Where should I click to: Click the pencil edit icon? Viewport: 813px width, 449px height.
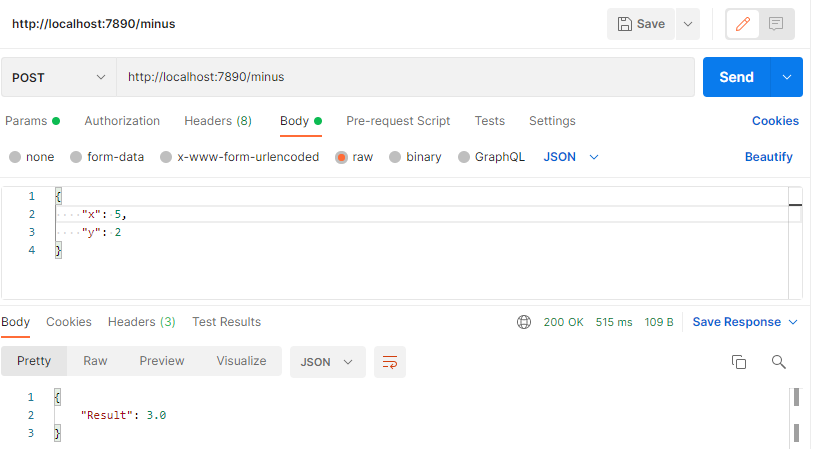click(x=743, y=24)
